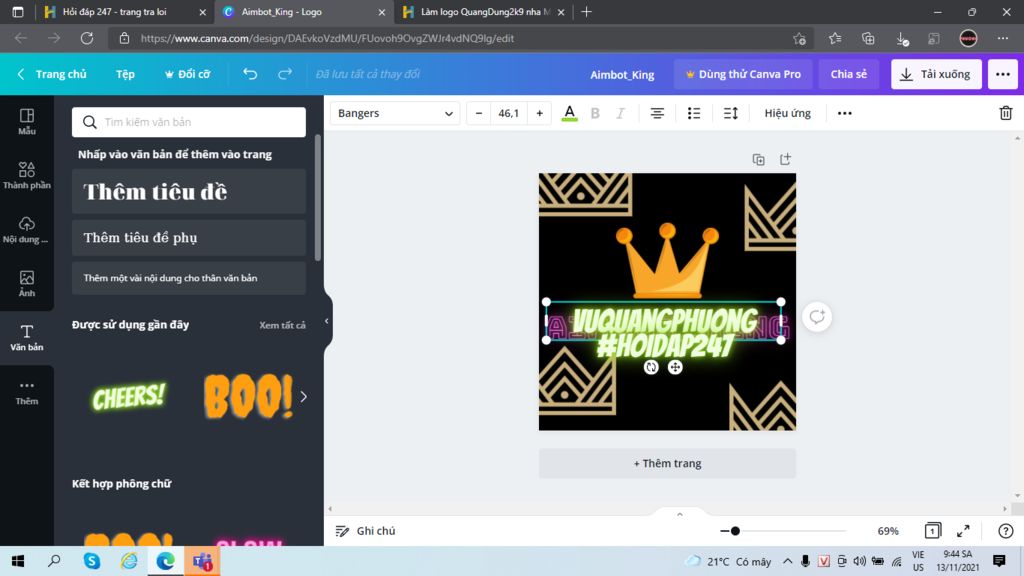
Task: Select the CHEERS! text style thumbnail
Action: [129, 396]
